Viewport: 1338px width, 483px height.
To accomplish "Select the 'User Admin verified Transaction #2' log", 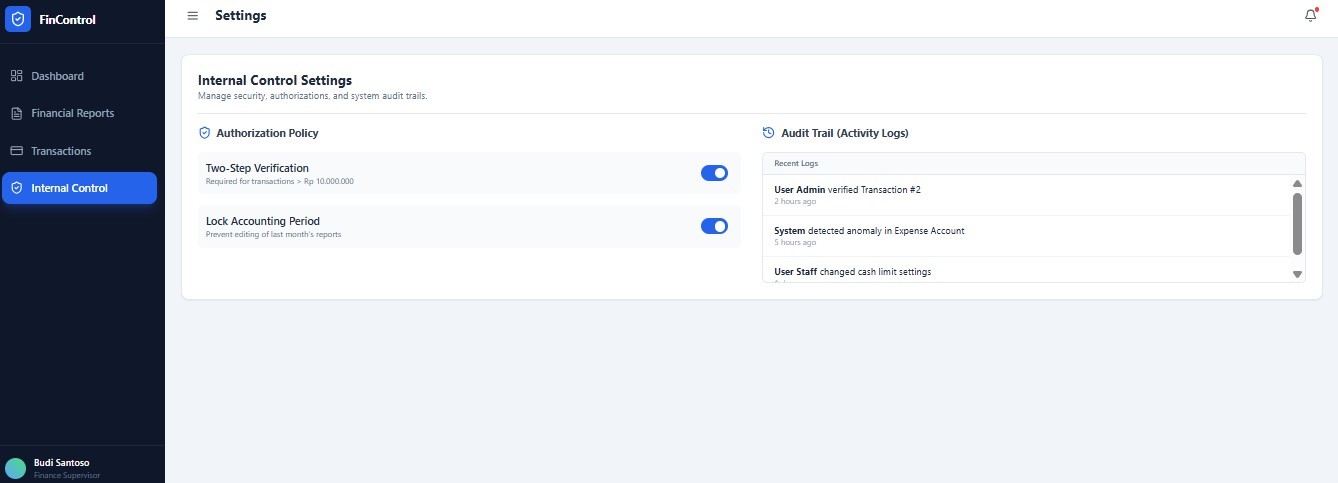I will (1026, 194).
